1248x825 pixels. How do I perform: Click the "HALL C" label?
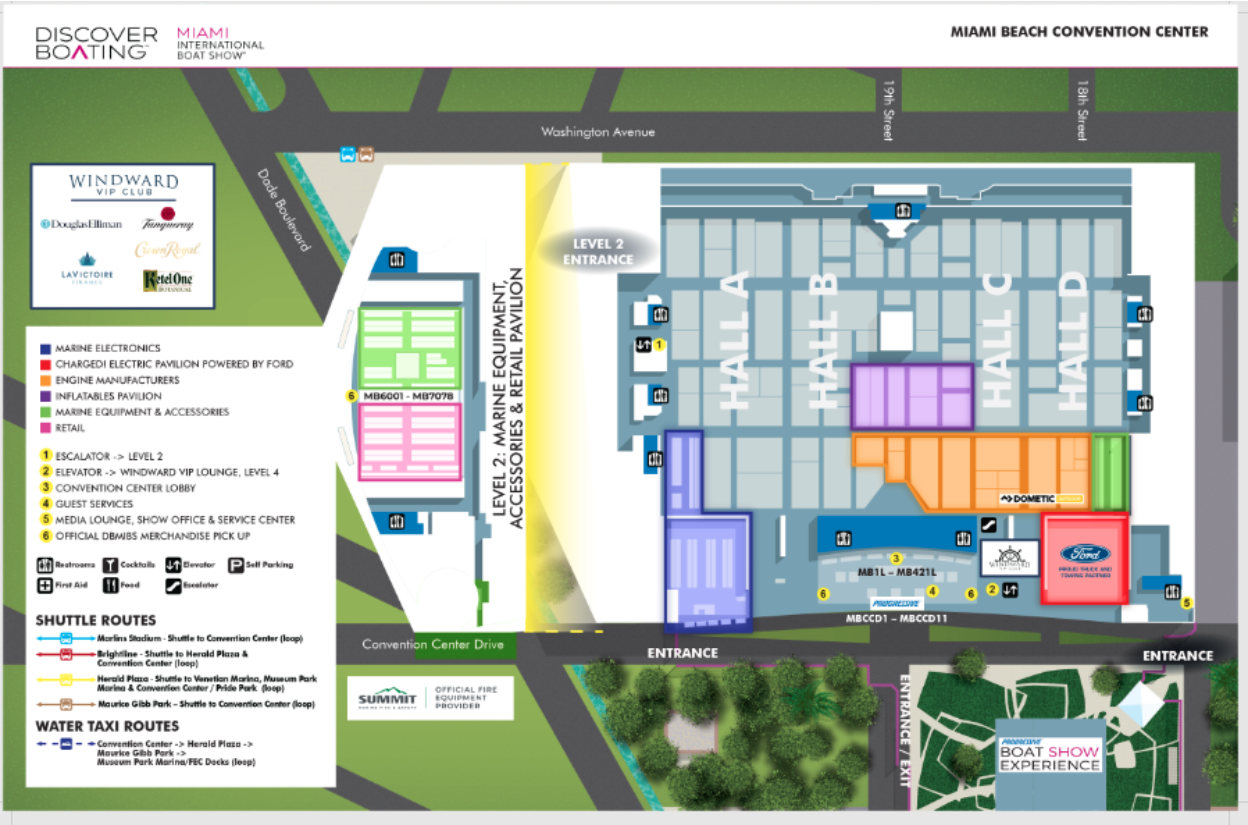pyautogui.click(x=999, y=338)
